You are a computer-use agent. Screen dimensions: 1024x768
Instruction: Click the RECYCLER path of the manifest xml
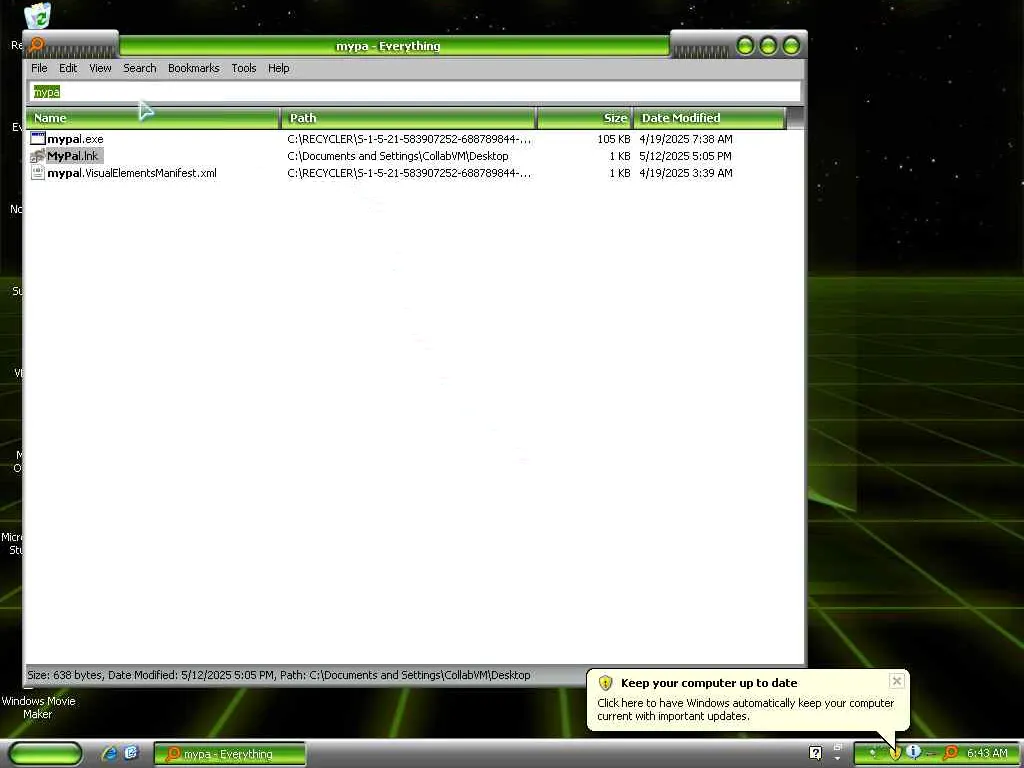coord(409,173)
